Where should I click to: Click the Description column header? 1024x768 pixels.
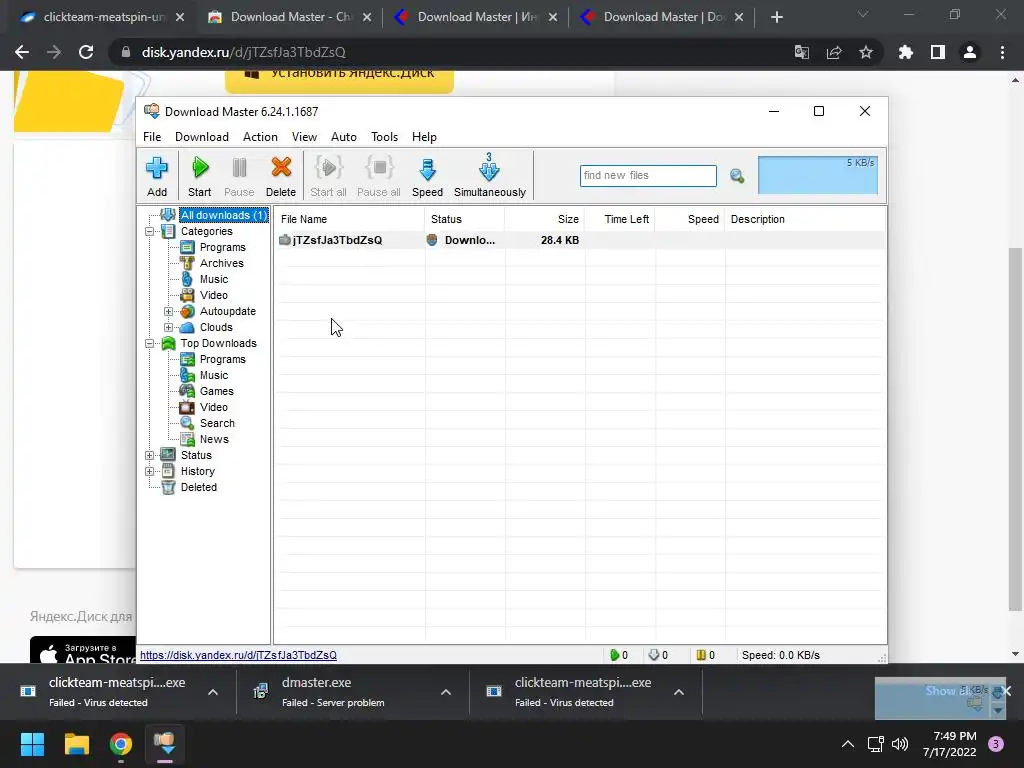805,219
